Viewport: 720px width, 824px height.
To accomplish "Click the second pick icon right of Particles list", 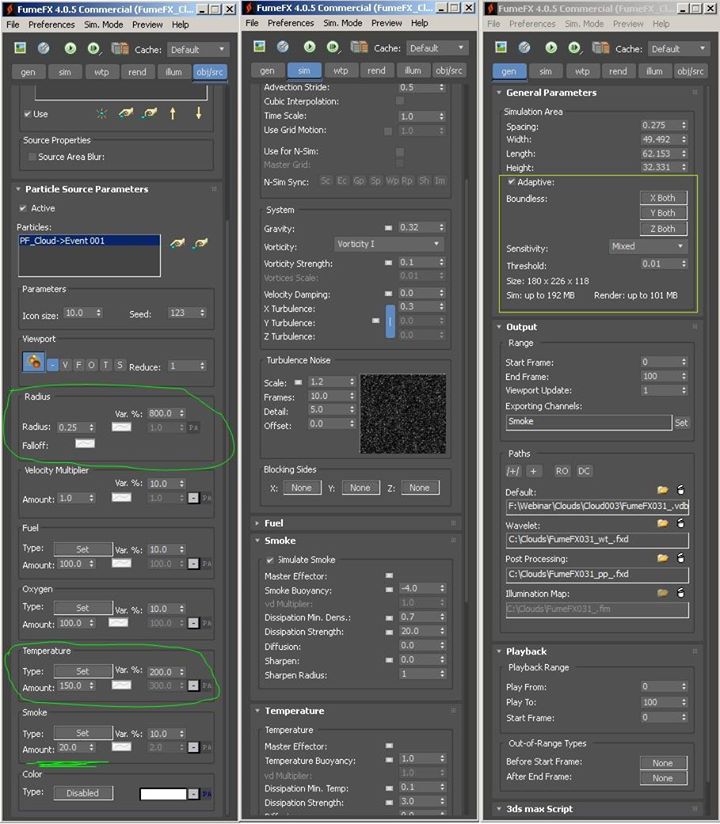I will pyautogui.click(x=200, y=243).
